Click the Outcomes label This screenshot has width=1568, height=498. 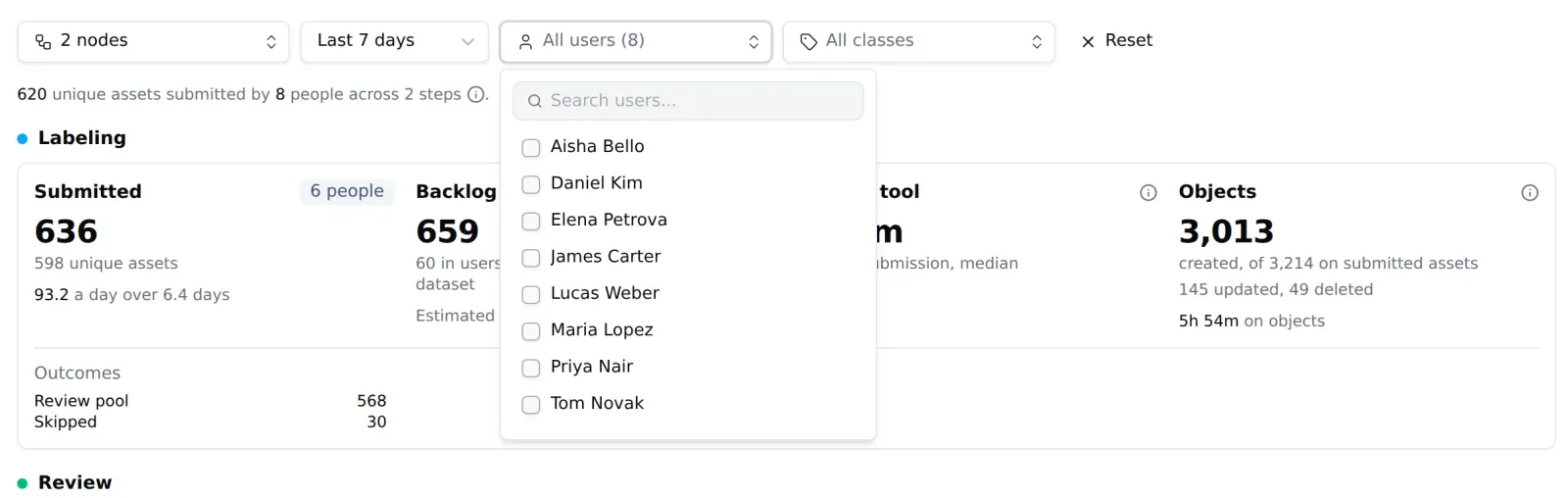[x=77, y=373]
